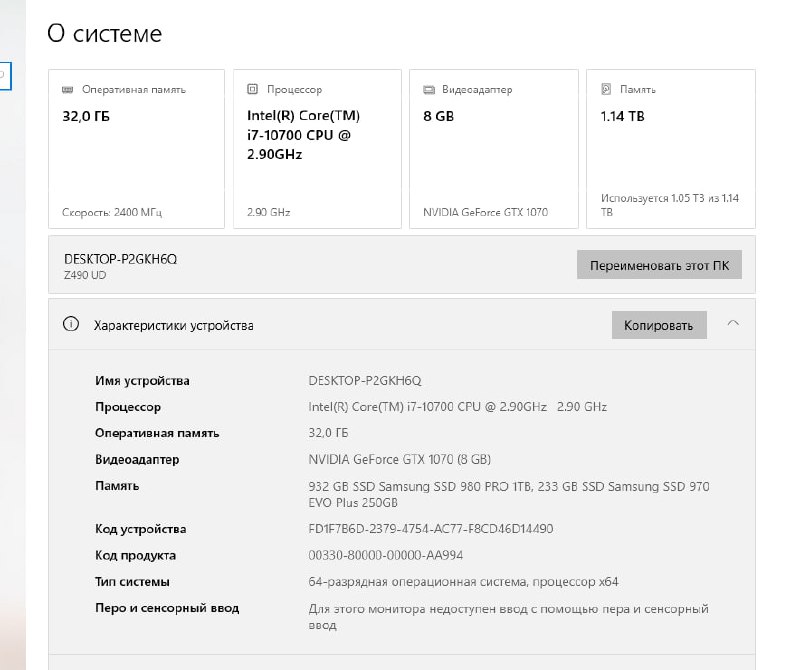Image resolution: width=800 pixels, height=670 pixels.
Task: Click the FD1F7B6D-2379-4754 device ID value
Action: [x=431, y=529]
